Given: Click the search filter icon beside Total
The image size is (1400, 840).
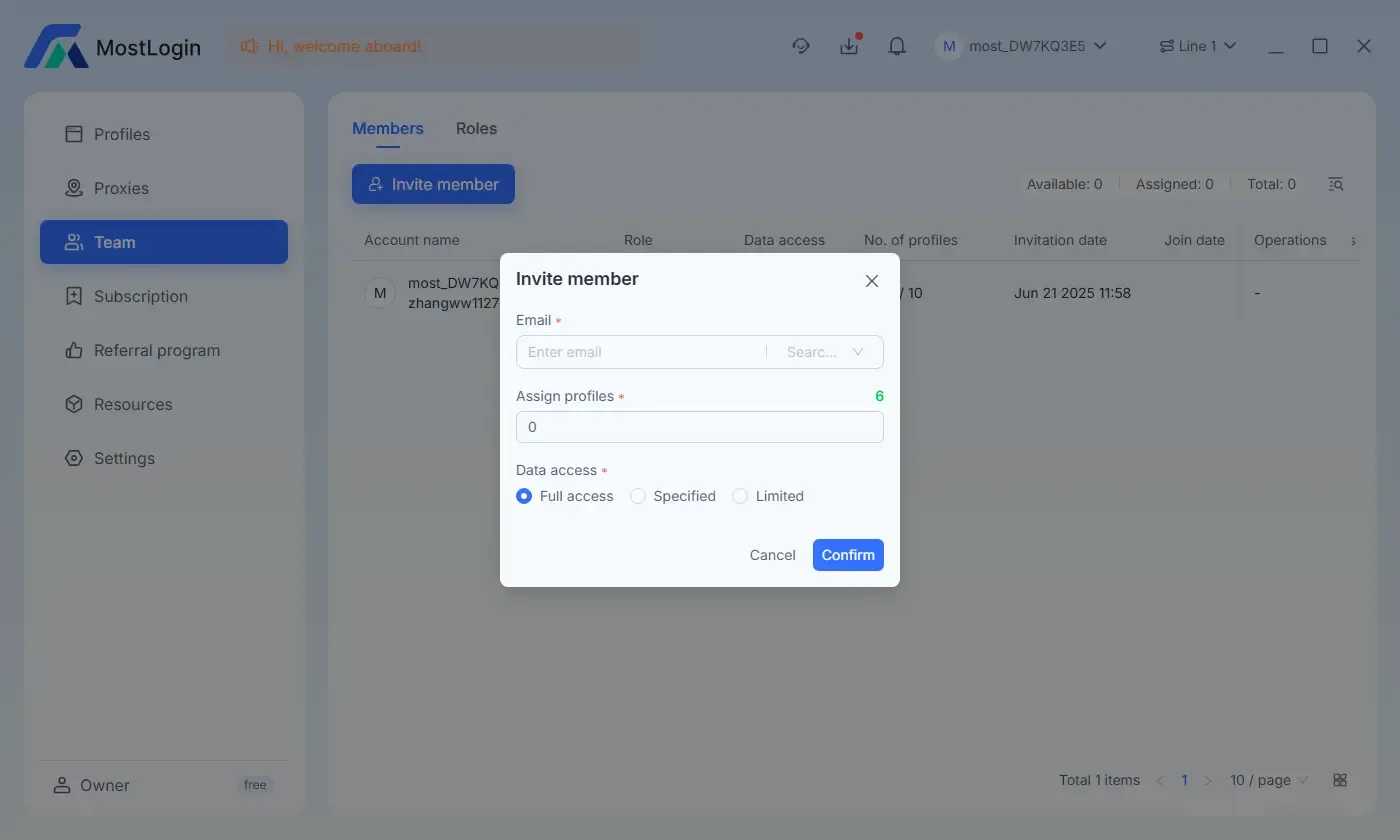Looking at the screenshot, I should [x=1335, y=184].
